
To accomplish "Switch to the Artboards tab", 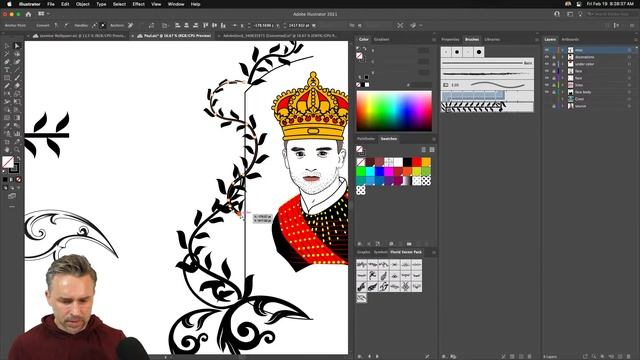I will pyautogui.click(x=570, y=40).
